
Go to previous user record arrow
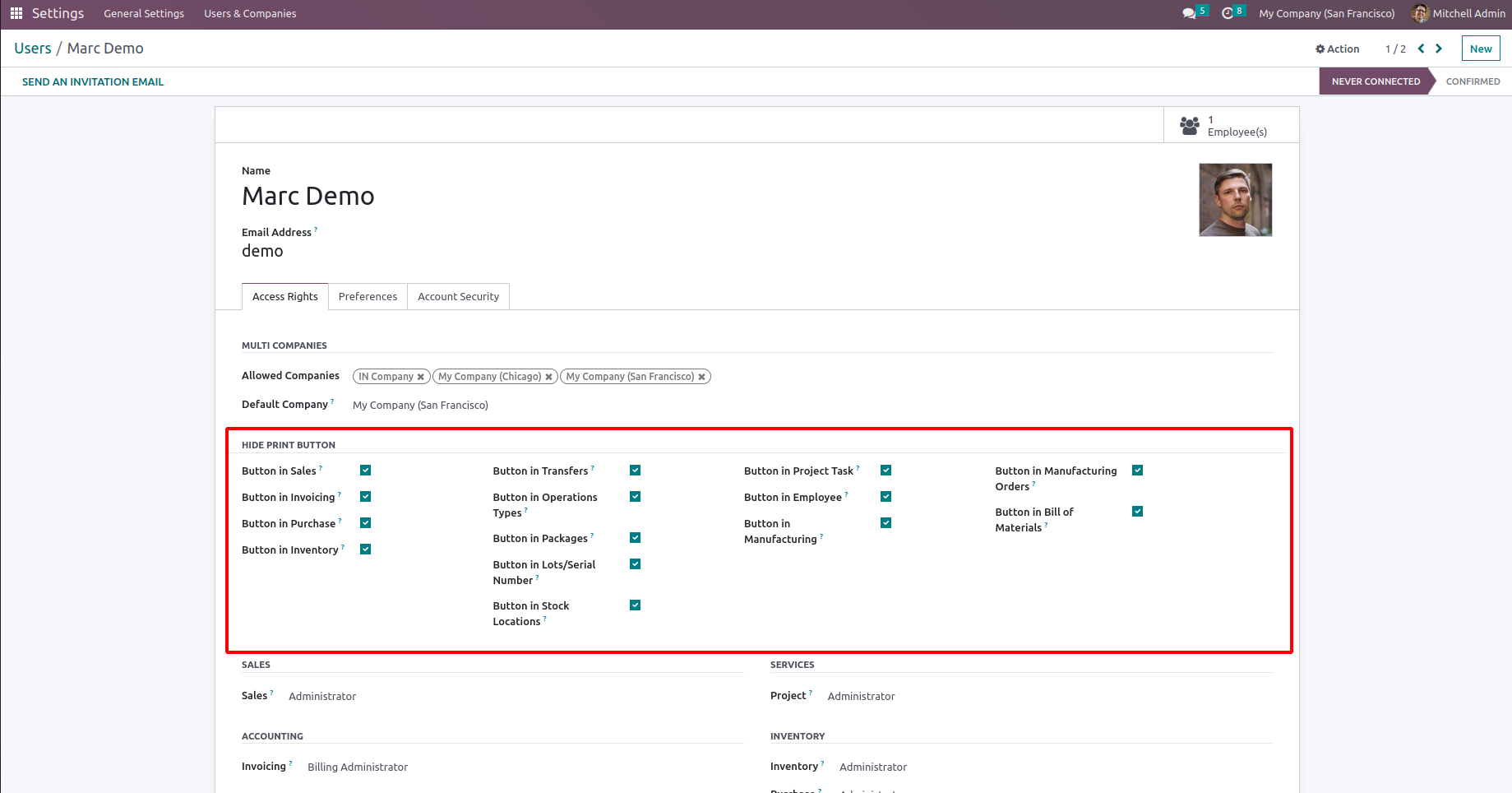pos(1421,49)
